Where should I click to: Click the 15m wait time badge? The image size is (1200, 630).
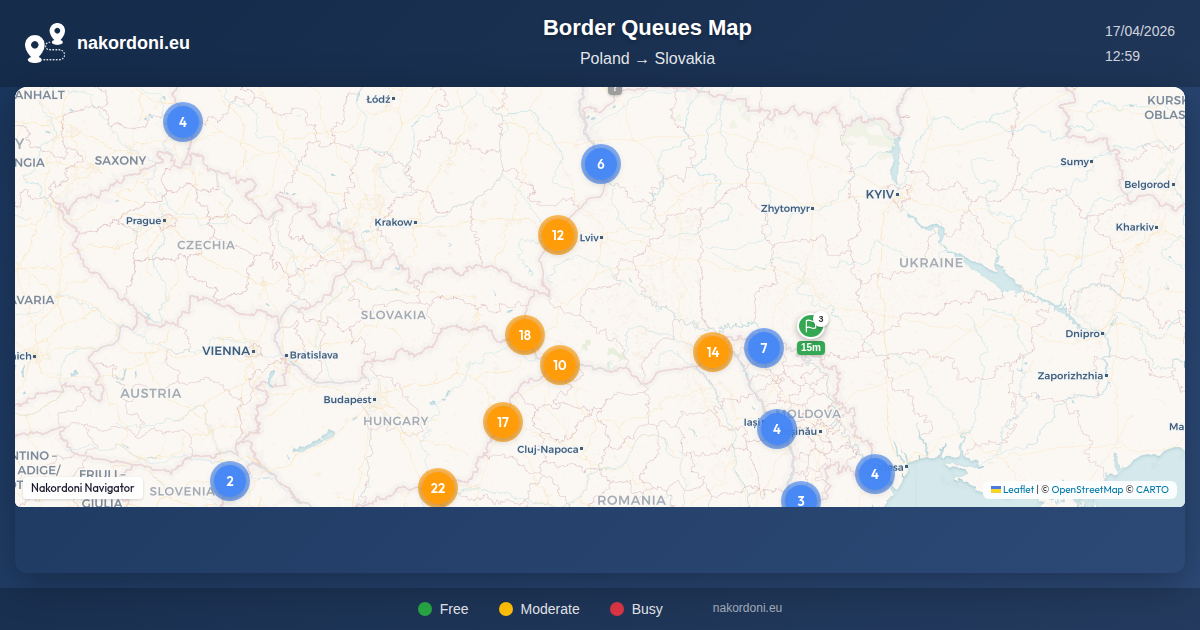(x=810, y=348)
